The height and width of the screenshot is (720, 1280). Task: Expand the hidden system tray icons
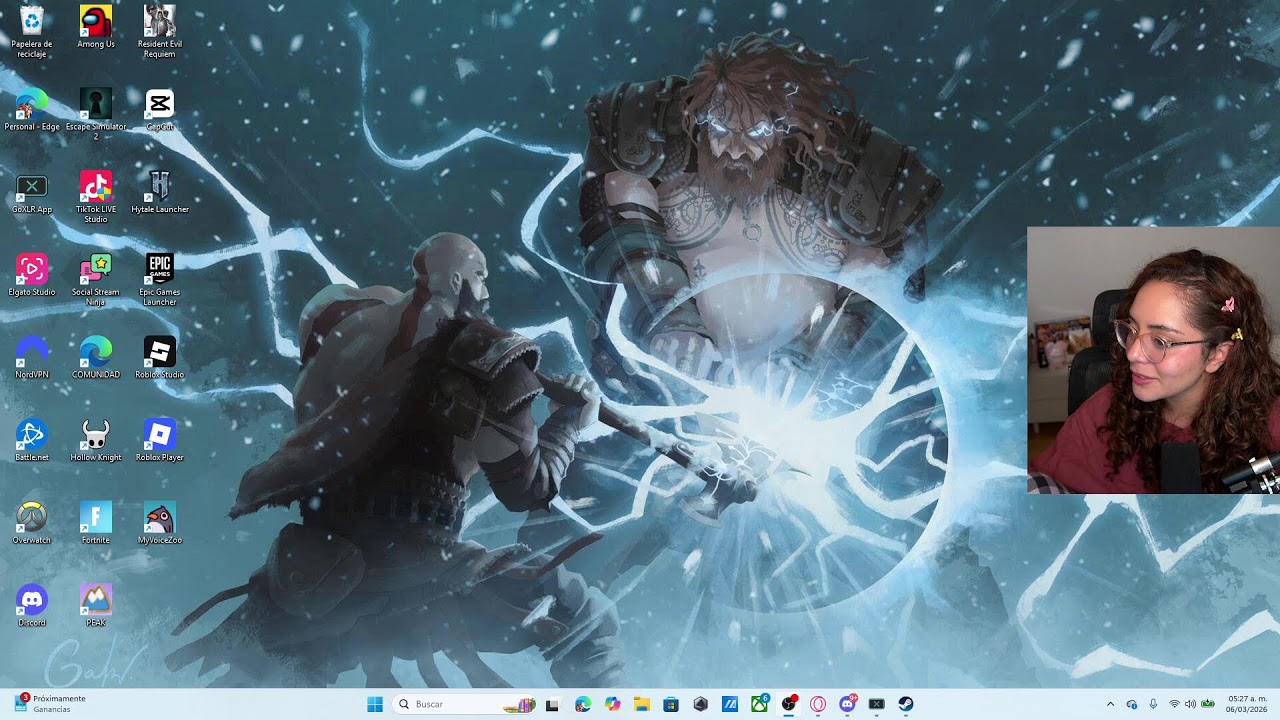tap(1110, 704)
